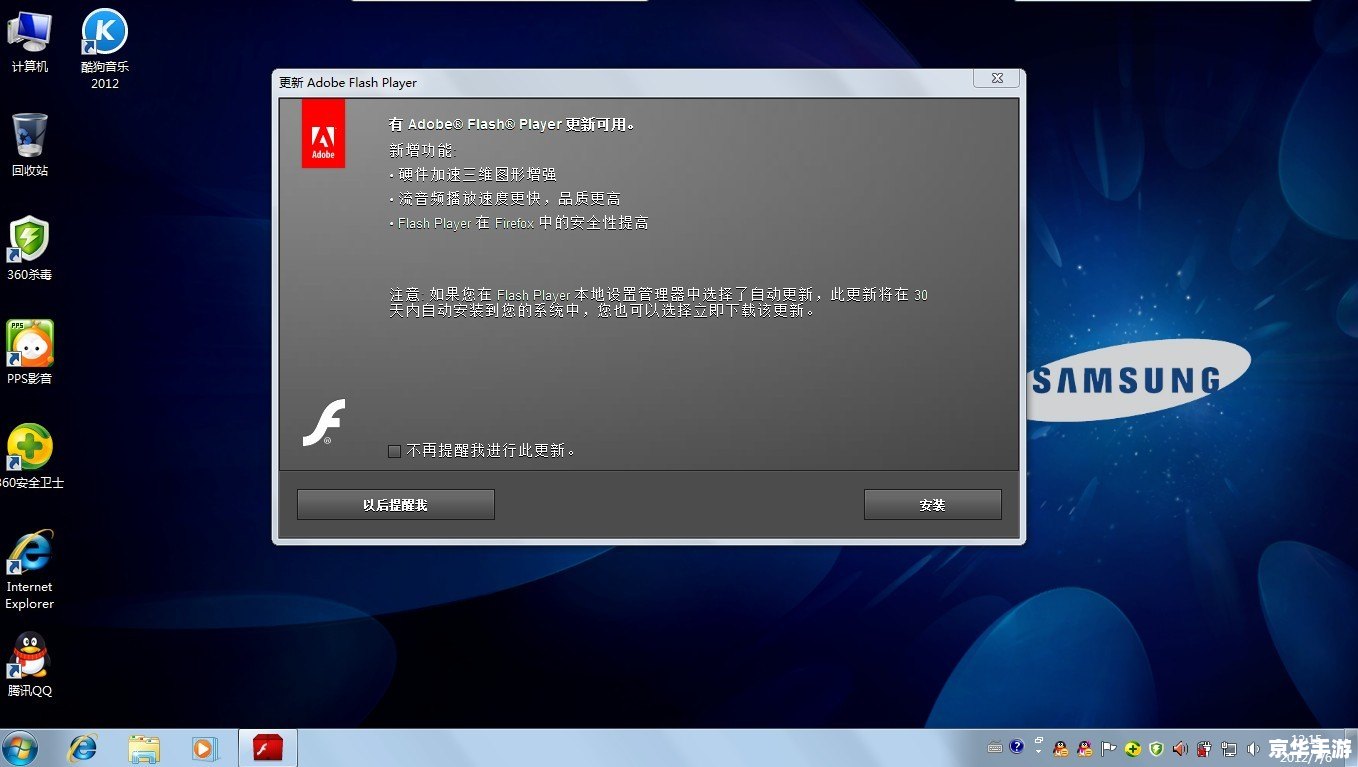
Task: Open Windows Explorer folder on the taskbar
Action: (x=144, y=748)
